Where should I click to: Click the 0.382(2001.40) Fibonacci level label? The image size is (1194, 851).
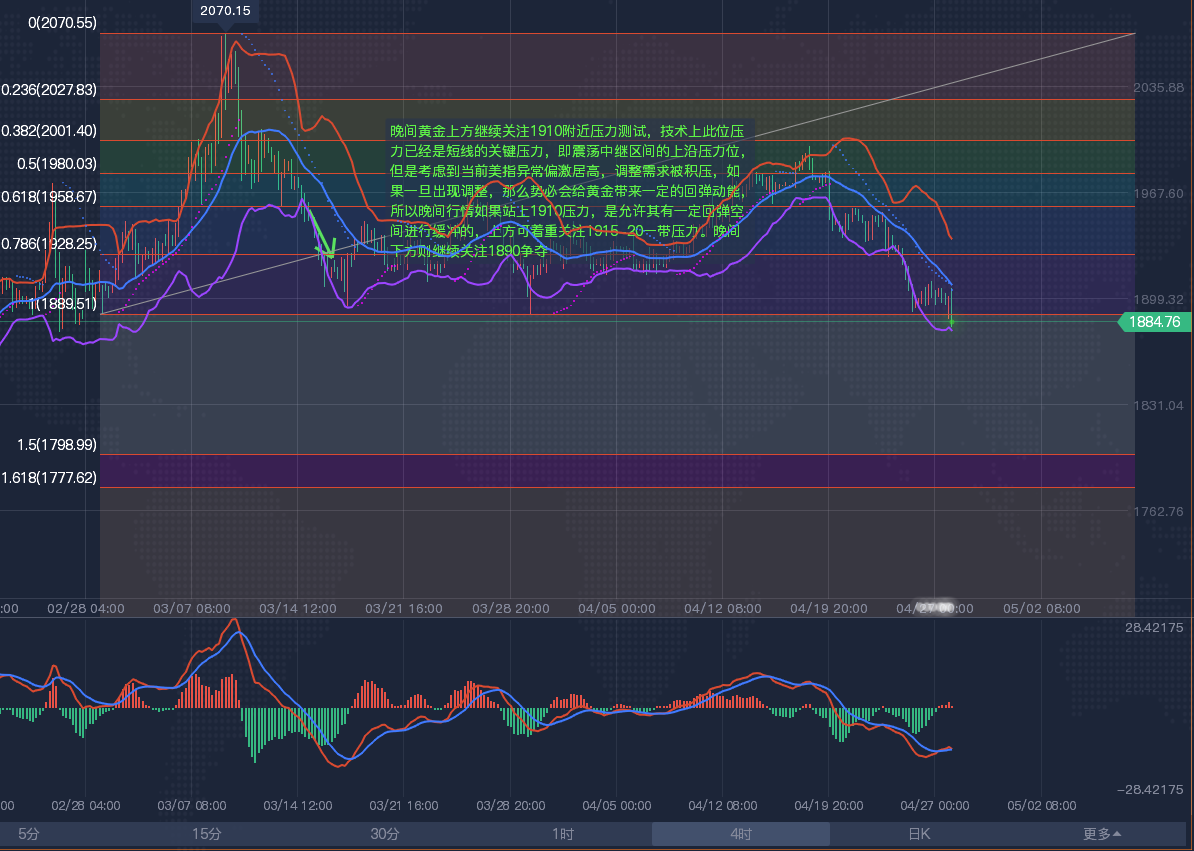point(49,131)
